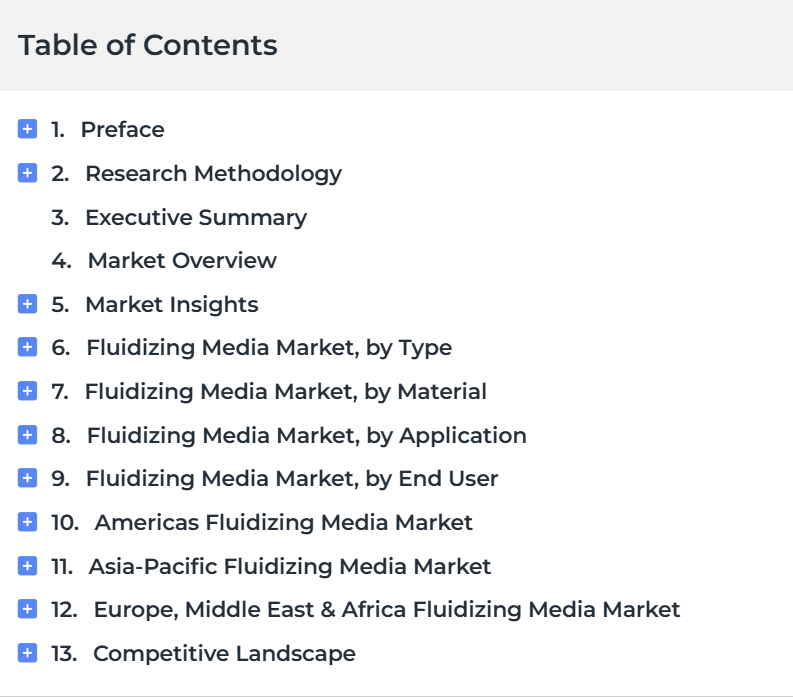Viewport: 793px width, 697px height.
Task: Expand Fluidizing Media Market, by Type
Action: [x=27, y=347]
